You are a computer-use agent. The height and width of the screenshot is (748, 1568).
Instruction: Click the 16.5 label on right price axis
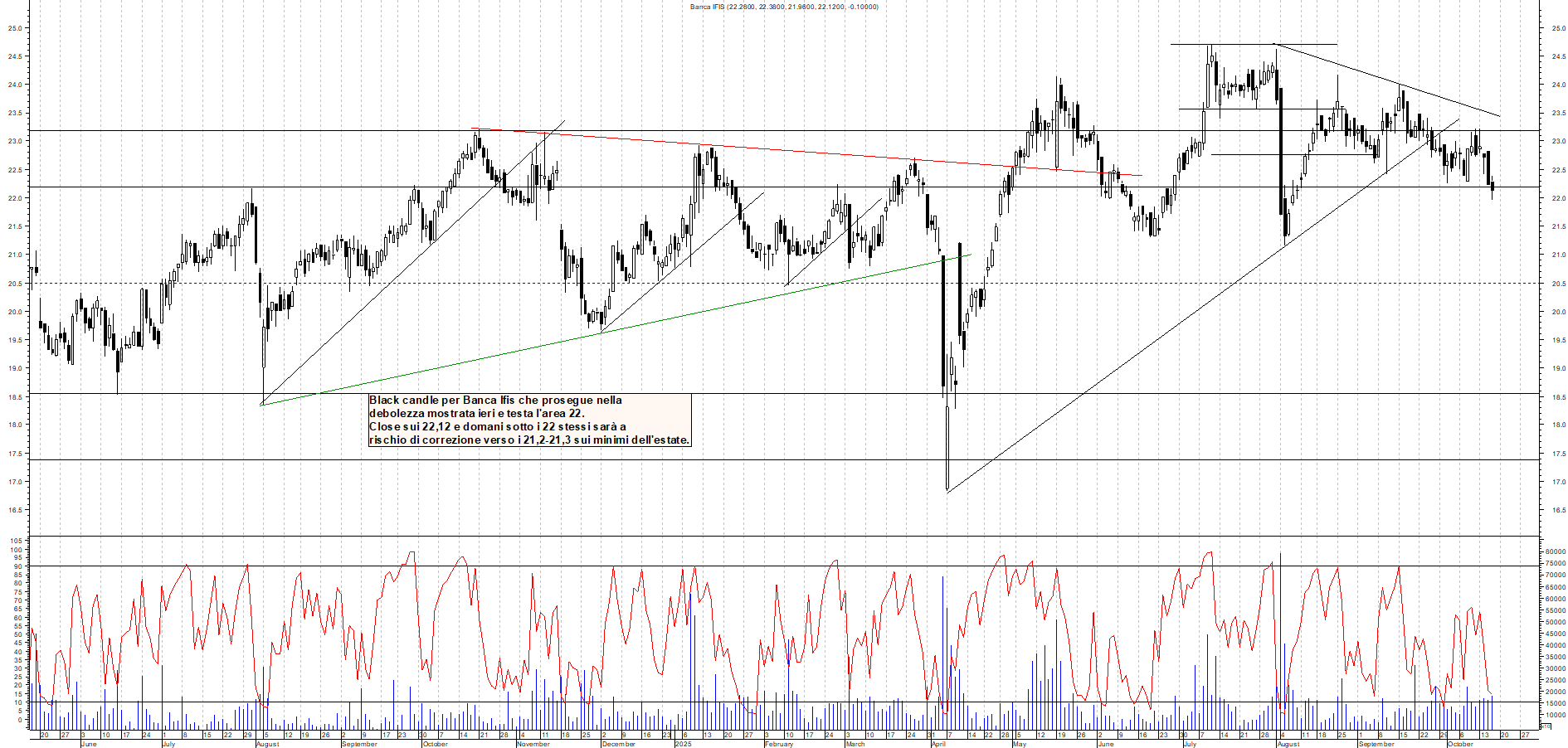(1558, 510)
